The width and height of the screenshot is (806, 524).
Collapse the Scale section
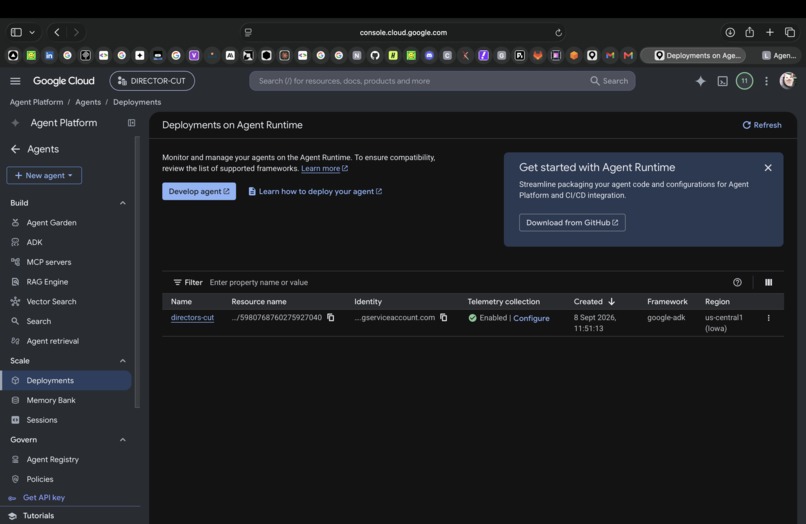(122, 361)
